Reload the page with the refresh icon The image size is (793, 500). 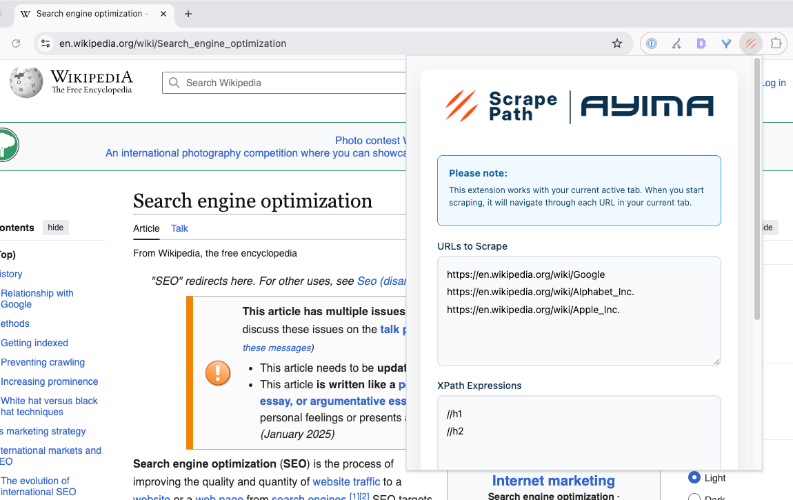point(16,43)
